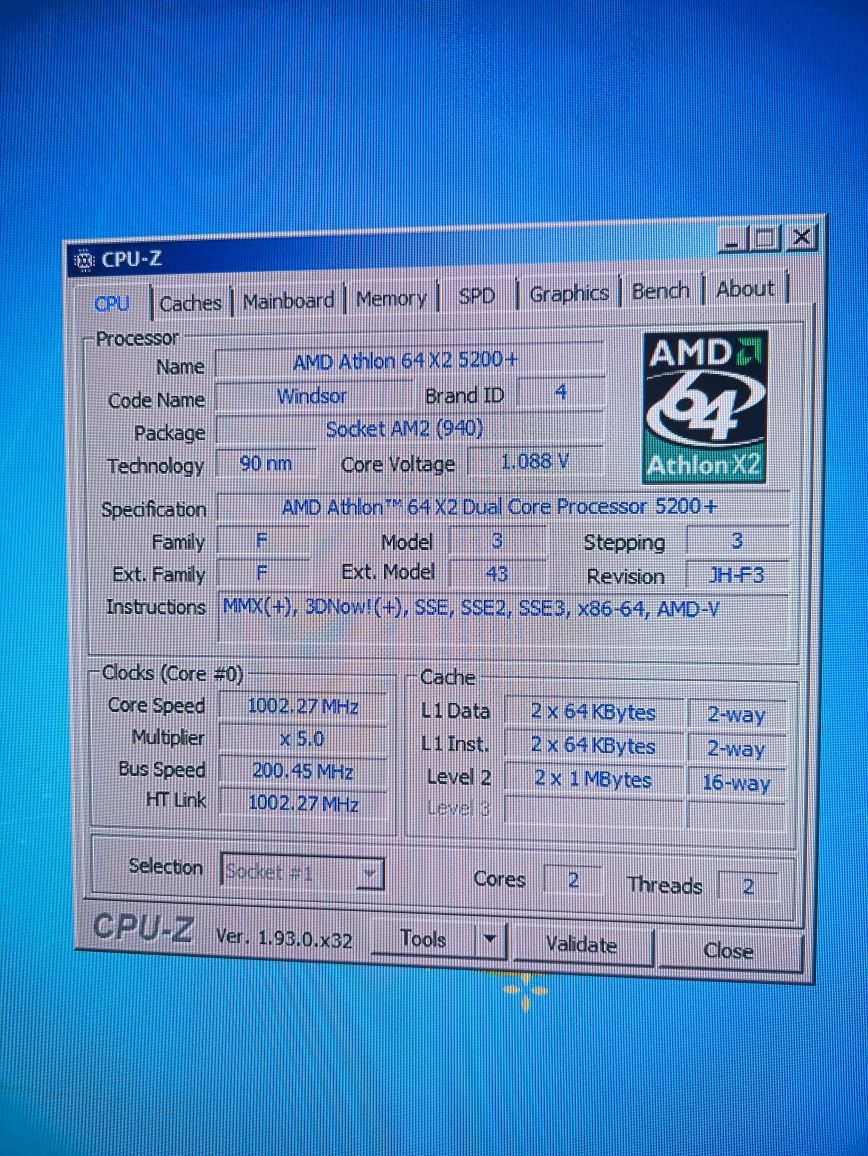Screen dimensions: 868x1156
Task: Switch to the Caches tab
Action: point(190,303)
